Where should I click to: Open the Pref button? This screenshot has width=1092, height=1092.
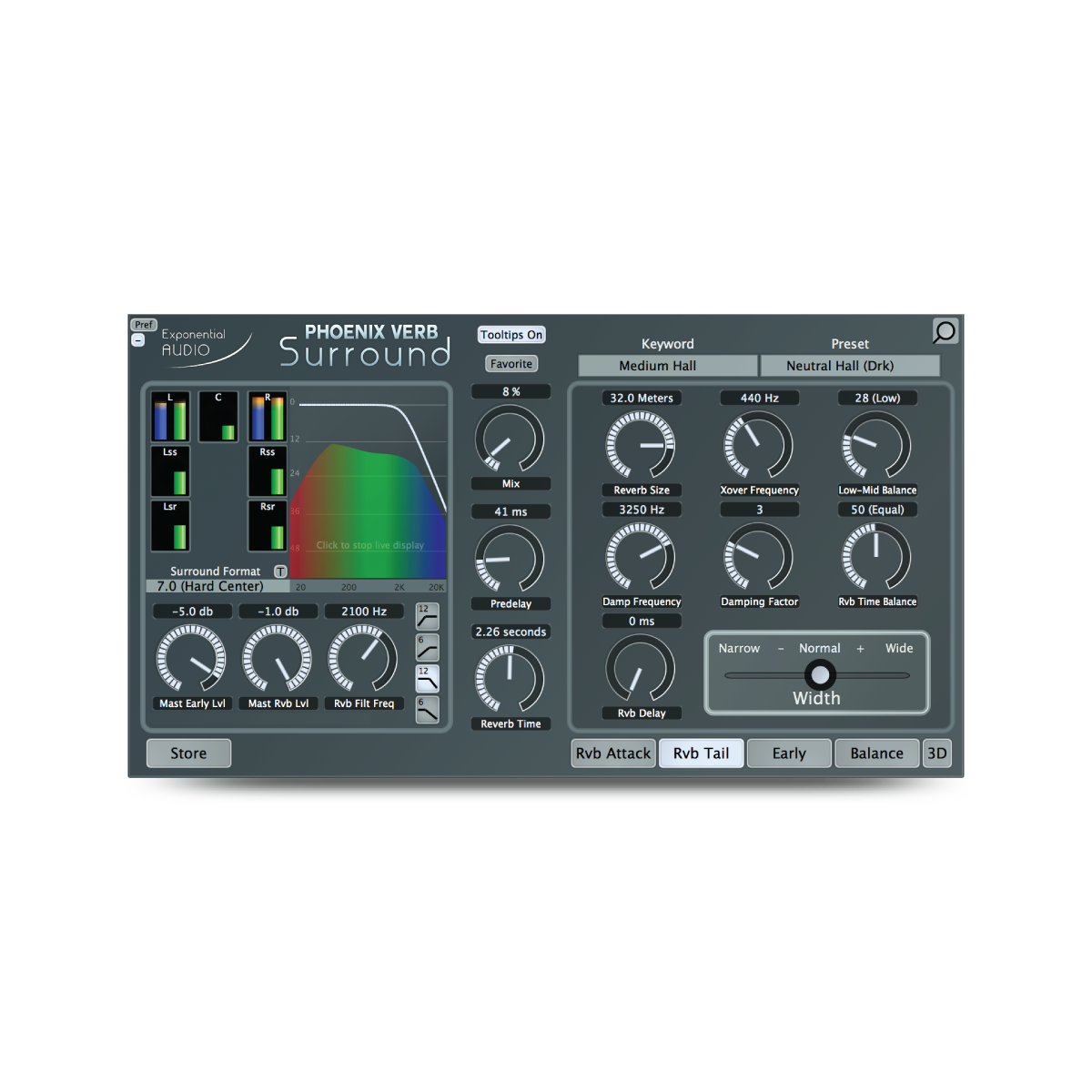(x=144, y=325)
